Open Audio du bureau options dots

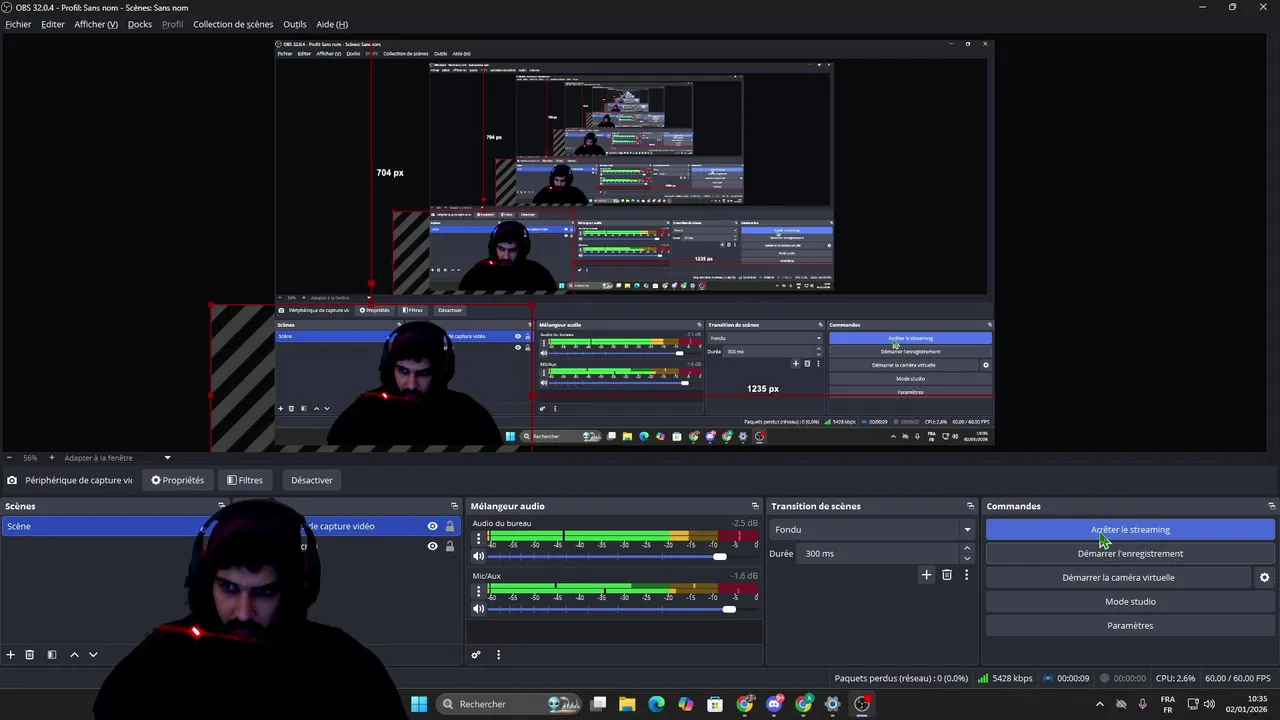pos(478,538)
